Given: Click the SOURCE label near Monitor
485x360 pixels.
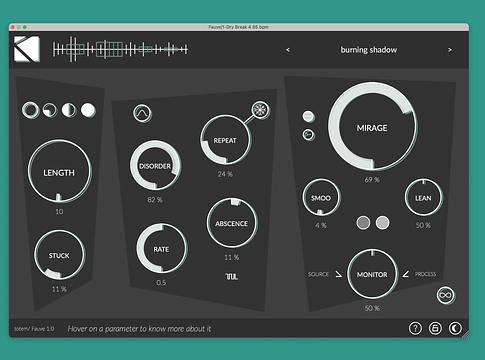Looking at the screenshot, I should [x=318, y=274].
